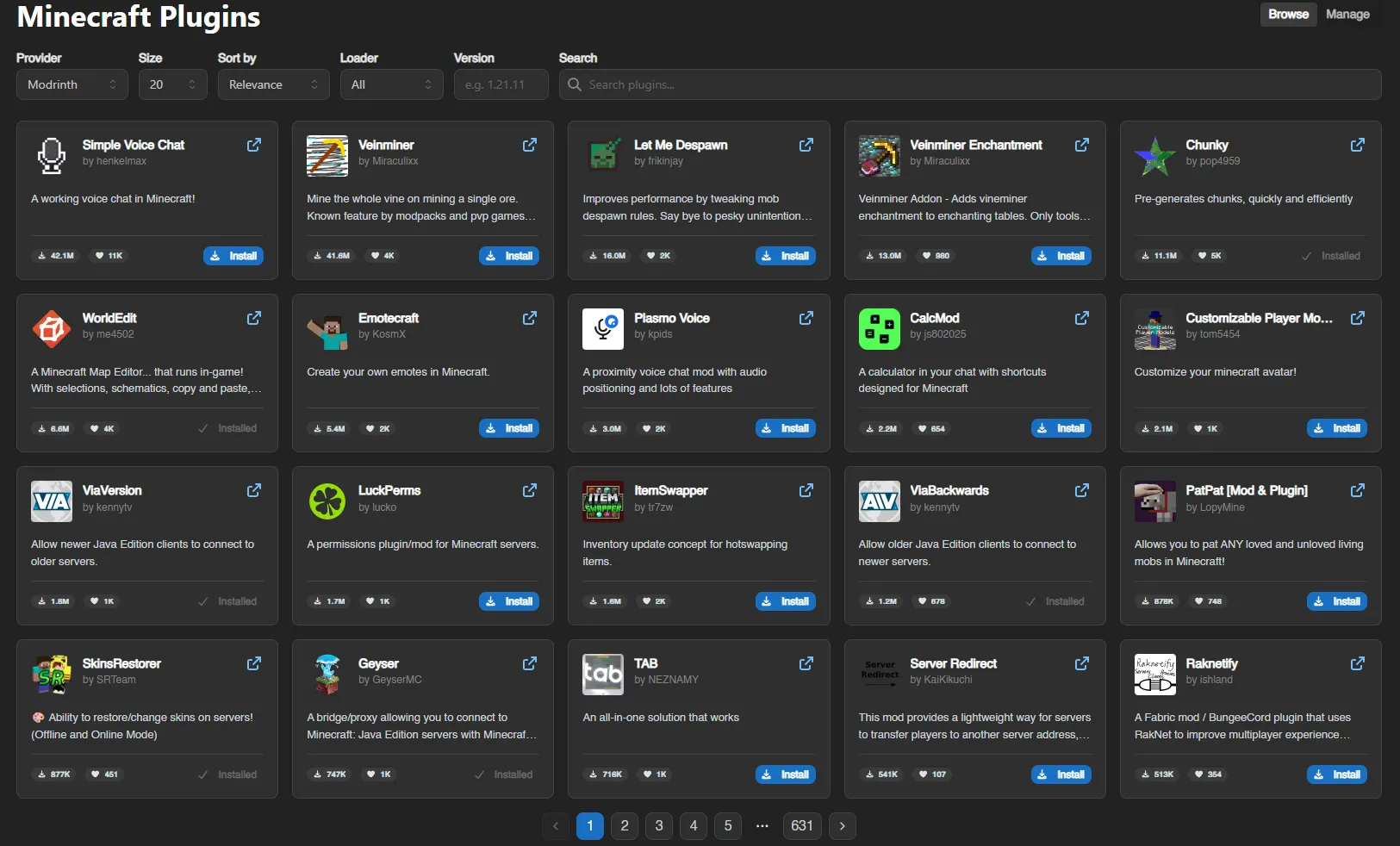
Task: Open external link for Emotecraft
Action: tap(530, 318)
